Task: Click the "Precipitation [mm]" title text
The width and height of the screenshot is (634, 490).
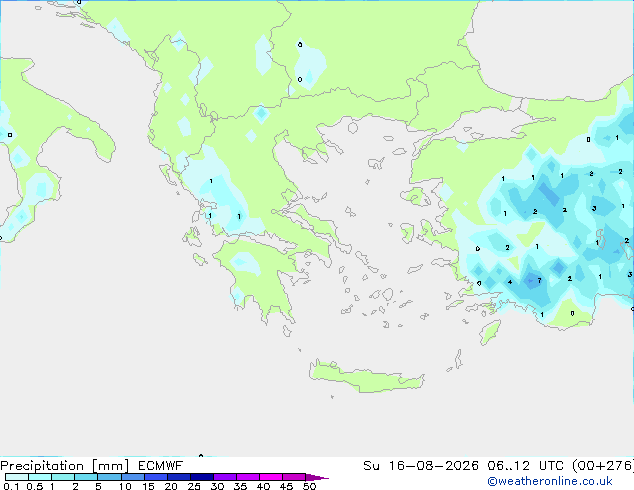Action: point(65,466)
